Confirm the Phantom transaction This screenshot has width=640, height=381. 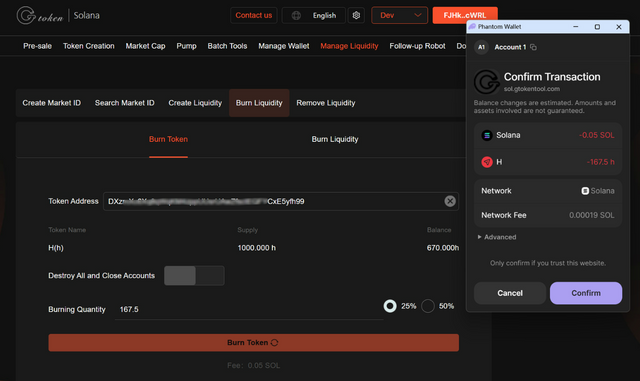pyautogui.click(x=586, y=293)
